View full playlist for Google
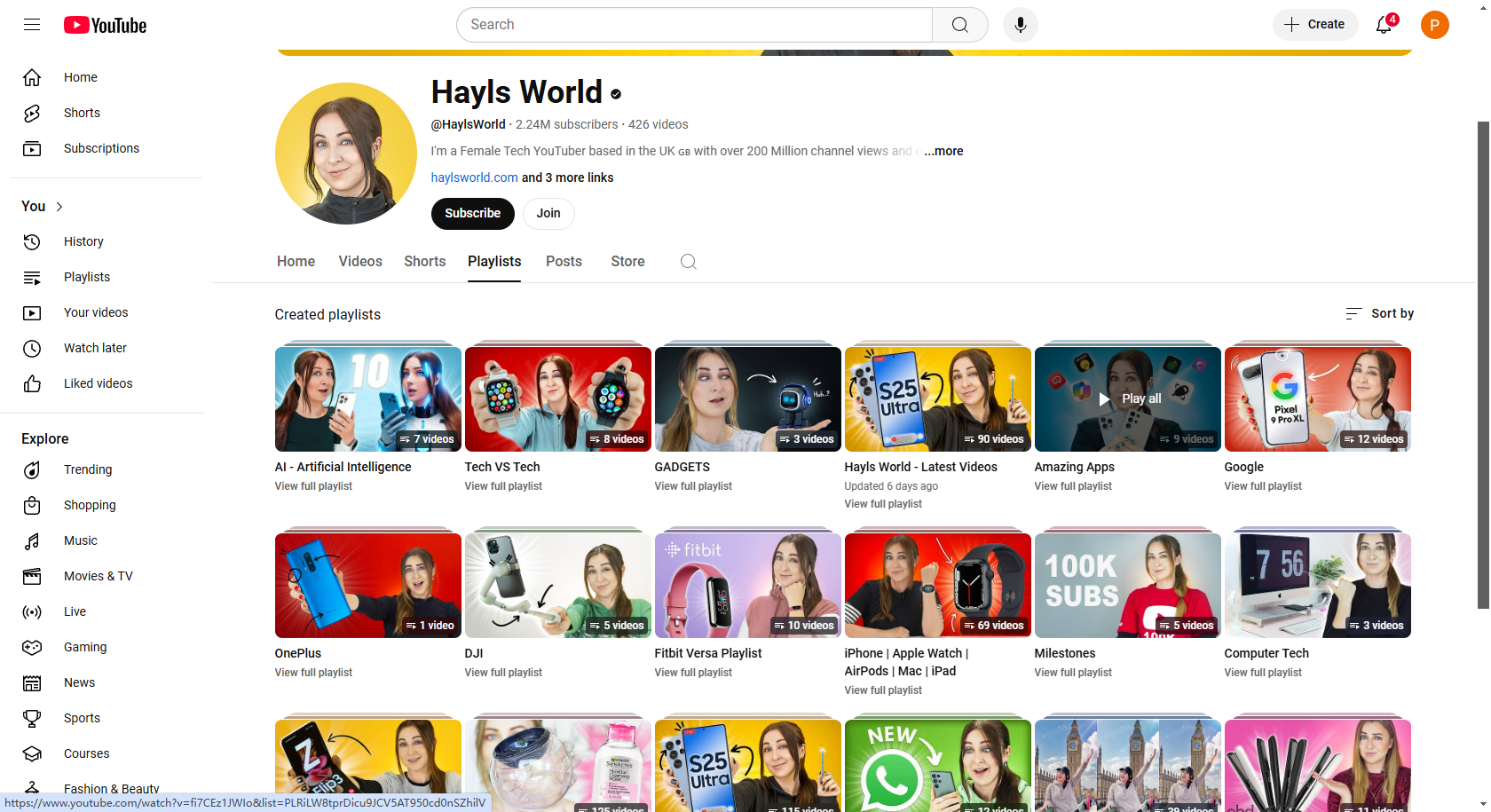Image resolution: width=1491 pixels, height=812 pixels. coord(1263,486)
